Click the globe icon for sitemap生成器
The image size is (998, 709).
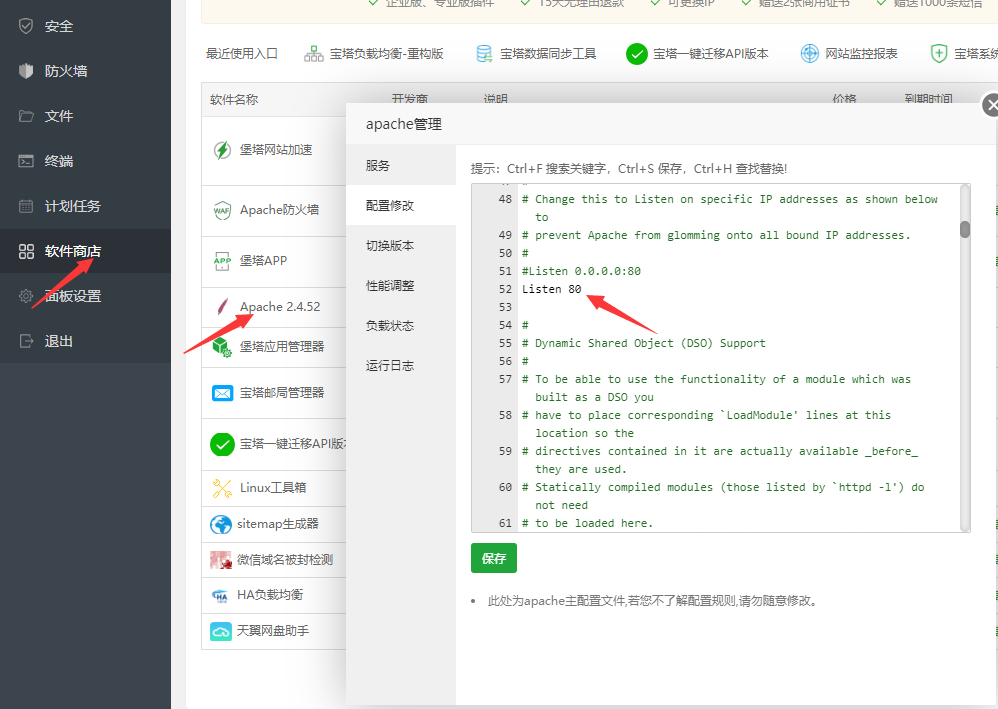[x=221, y=524]
